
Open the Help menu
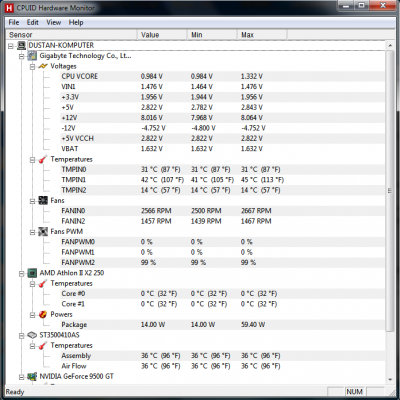(76, 22)
